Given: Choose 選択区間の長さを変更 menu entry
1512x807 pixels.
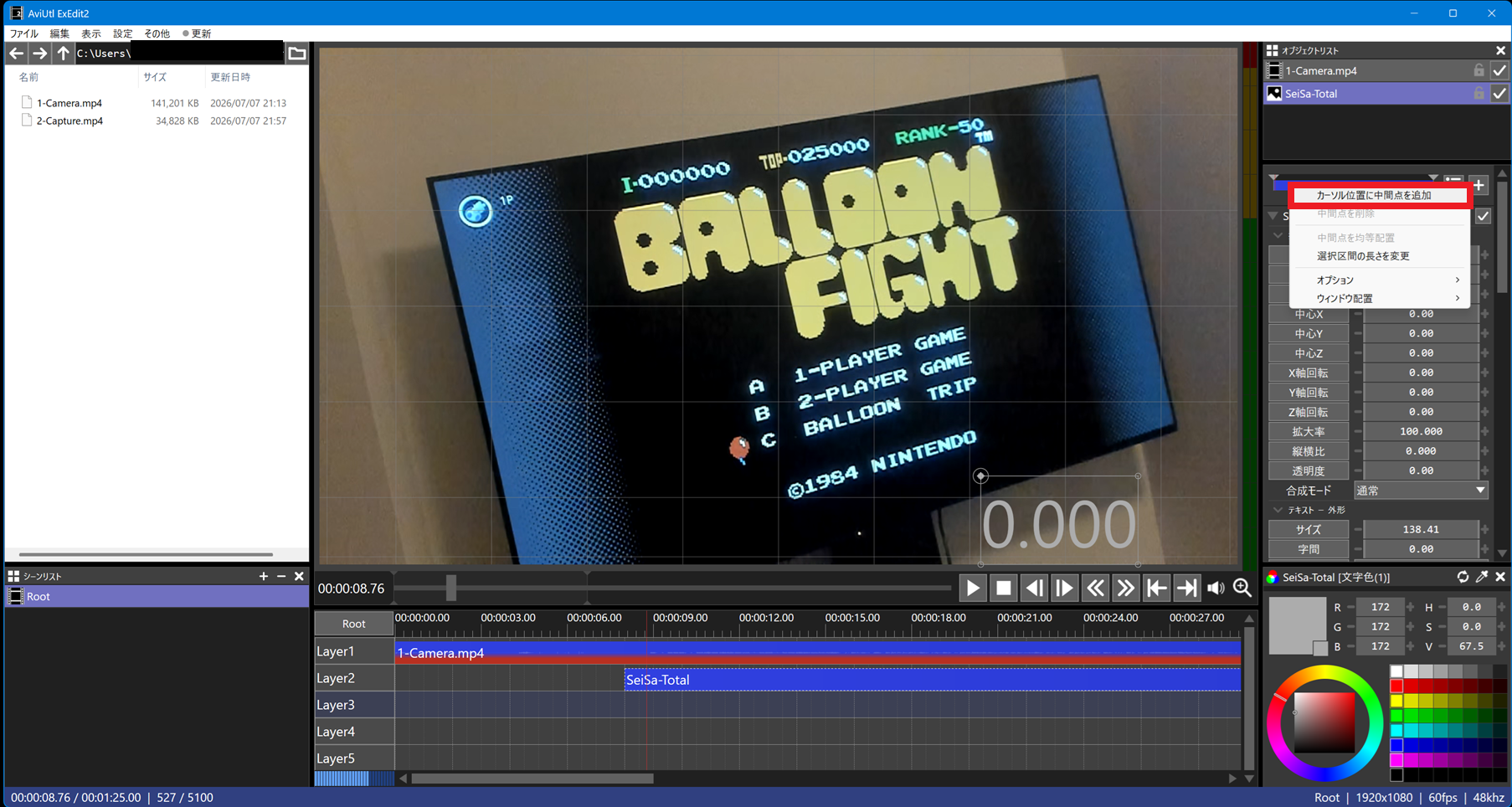Looking at the screenshot, I should tap(1380, 256).
